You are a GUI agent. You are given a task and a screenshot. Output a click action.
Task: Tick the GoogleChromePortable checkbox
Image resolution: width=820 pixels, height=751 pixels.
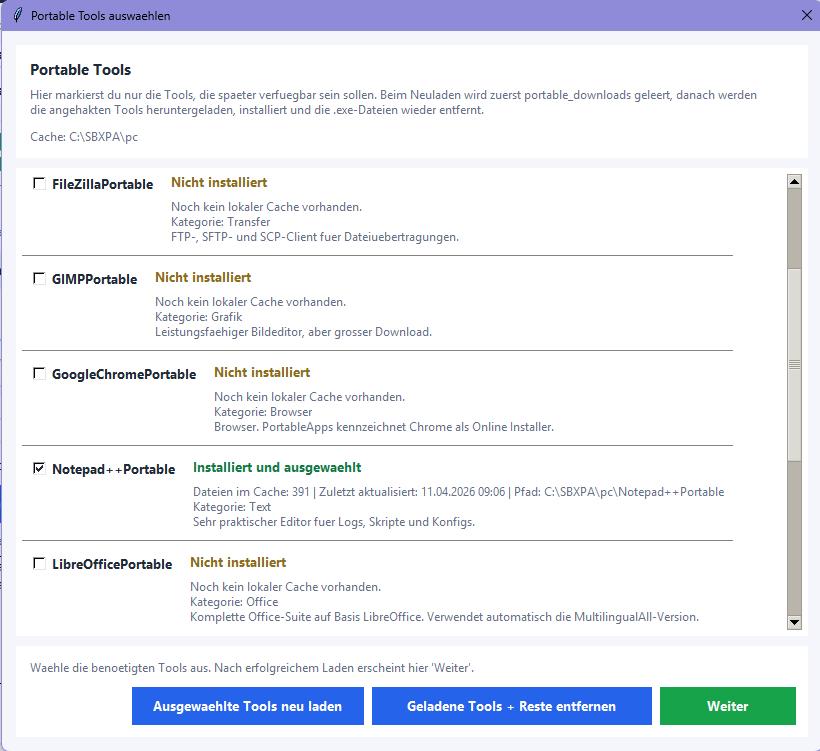39,374
